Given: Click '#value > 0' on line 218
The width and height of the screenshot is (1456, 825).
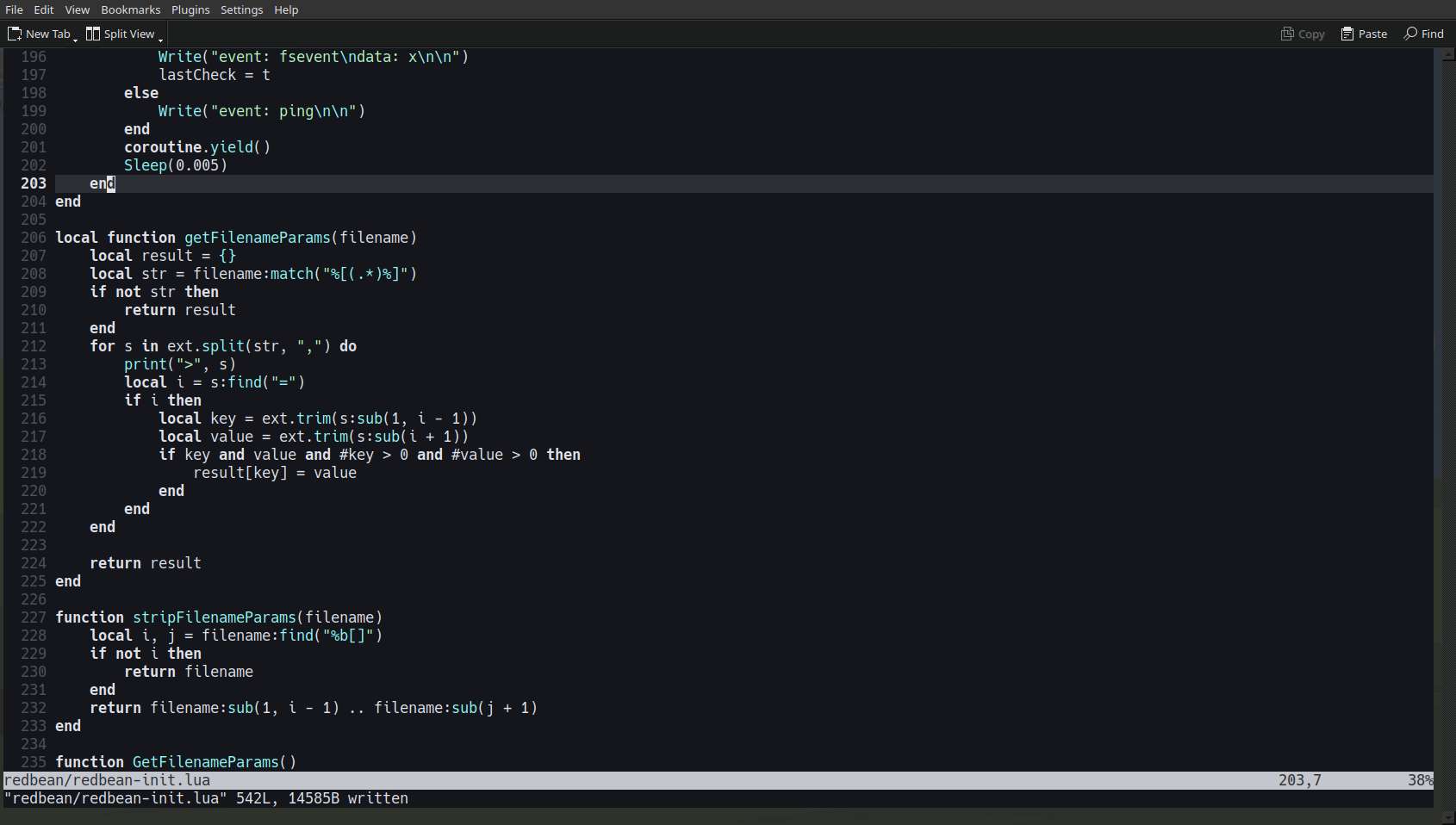Looking at the screenshot, I should (x=495, y=455).
